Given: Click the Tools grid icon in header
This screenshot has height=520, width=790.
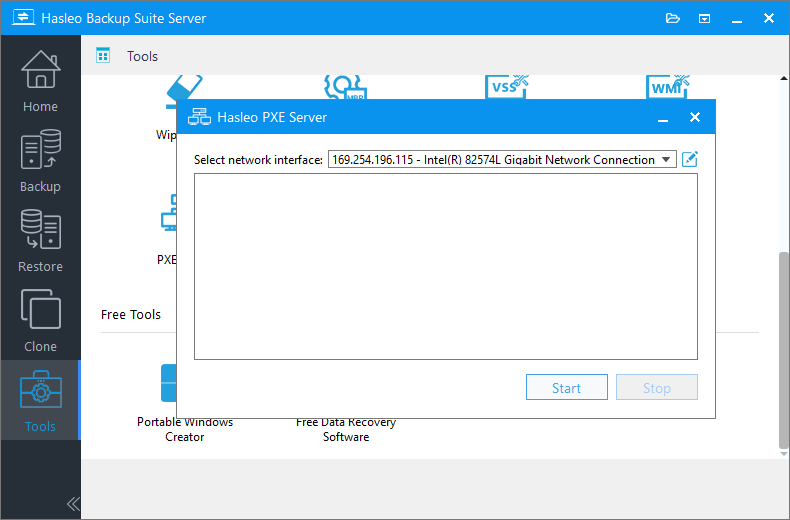Looking at the screenshot, I should point(103,55).
